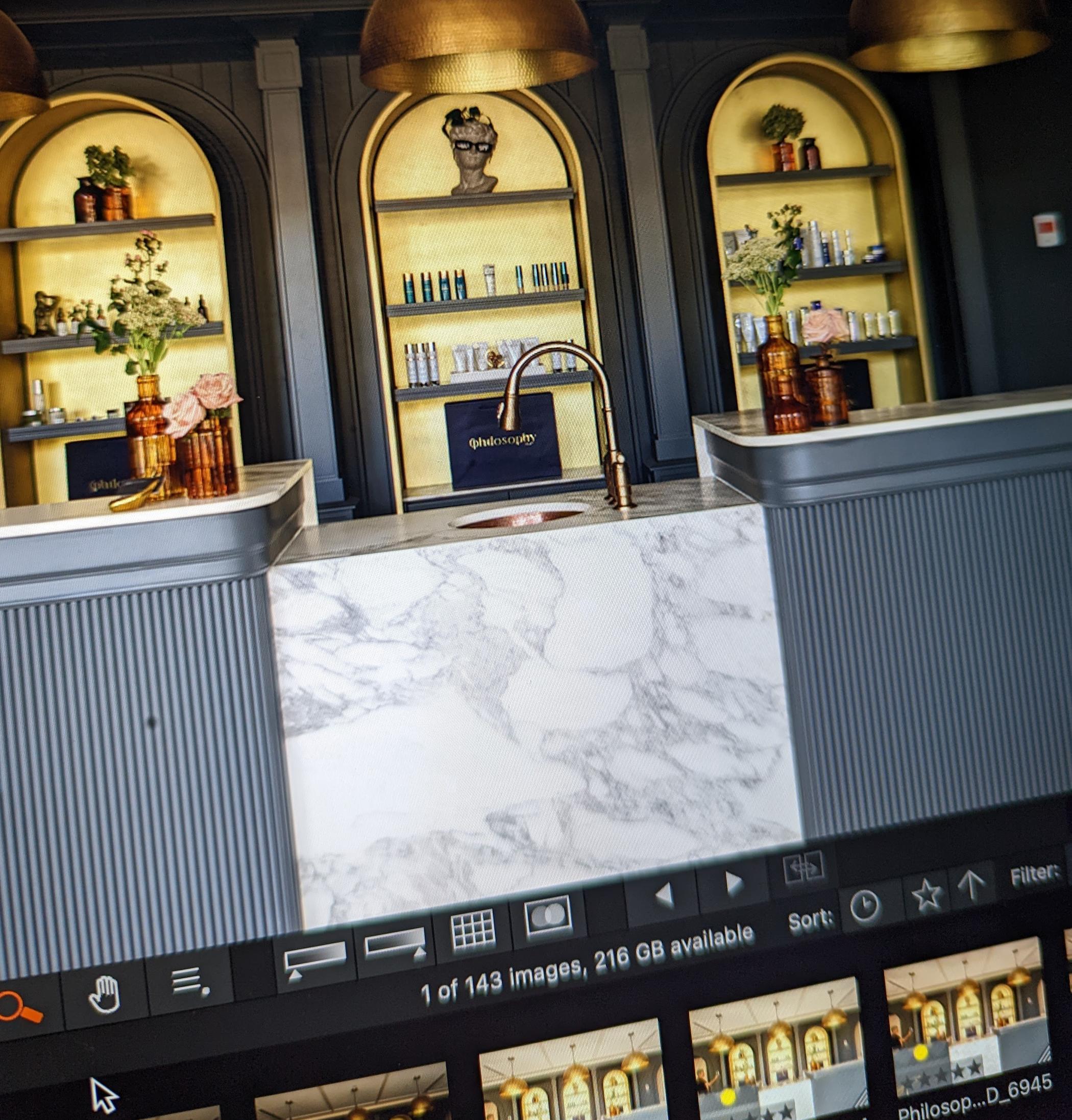
Task: Click yellow color label on D_6945 thumbnail
Action: pos(920,1052)
